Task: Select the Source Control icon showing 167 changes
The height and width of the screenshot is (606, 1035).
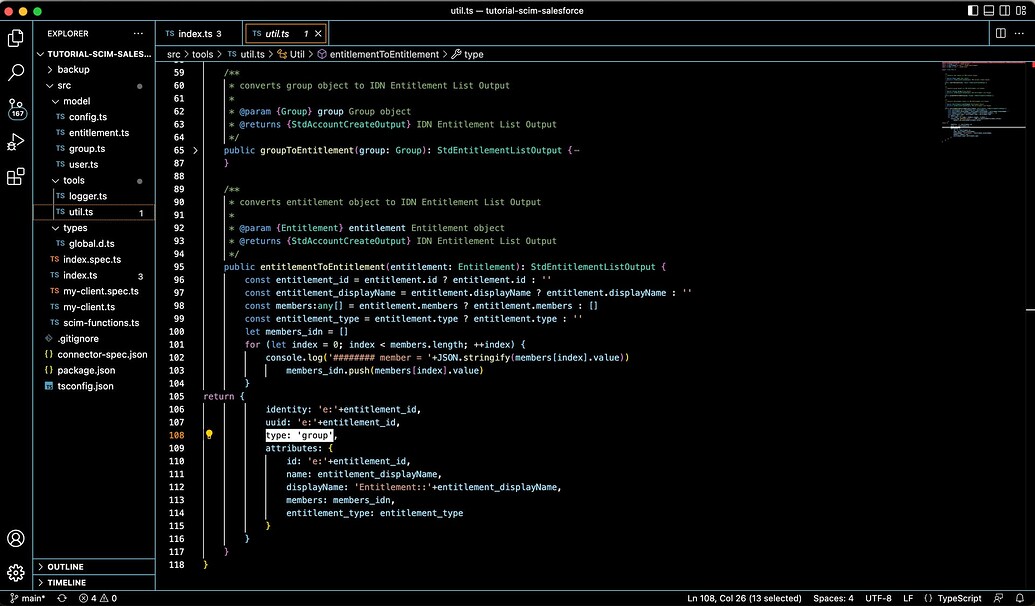Action: click(15, 108)
